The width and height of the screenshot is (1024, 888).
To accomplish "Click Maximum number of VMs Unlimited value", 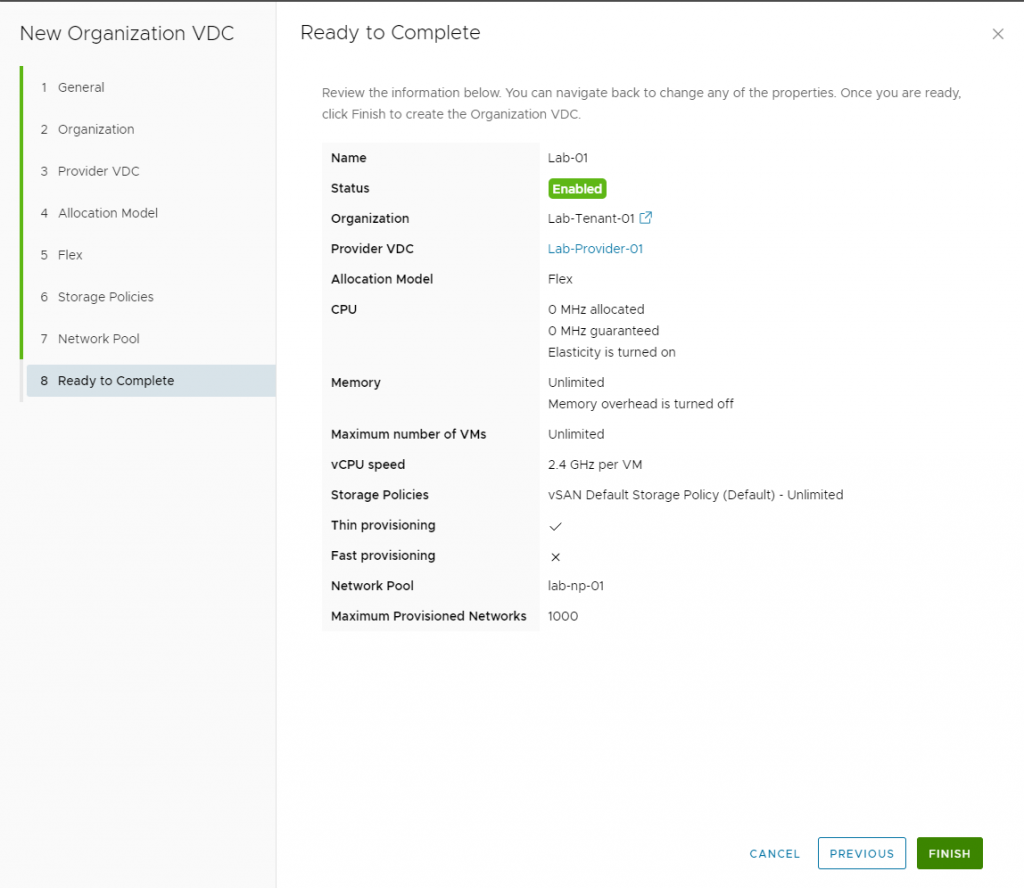I will tap(576, 434).
